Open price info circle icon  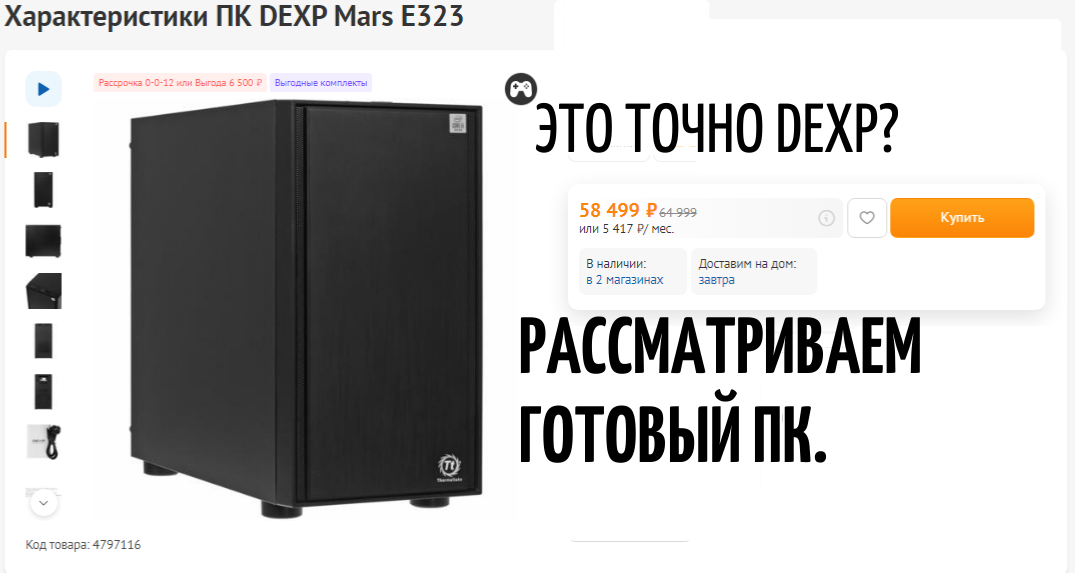pos(826,218)
